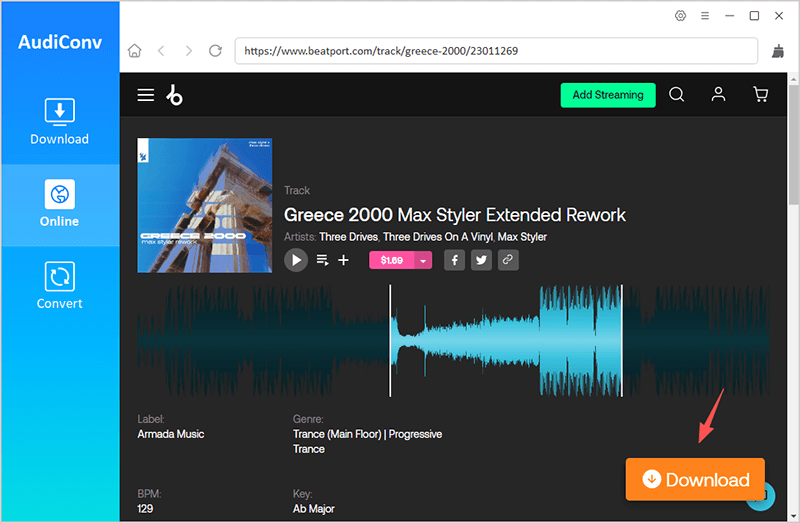Navigate back in embedded browser
800x523 pixels.
pyautogui.click(x=161, y=51)
